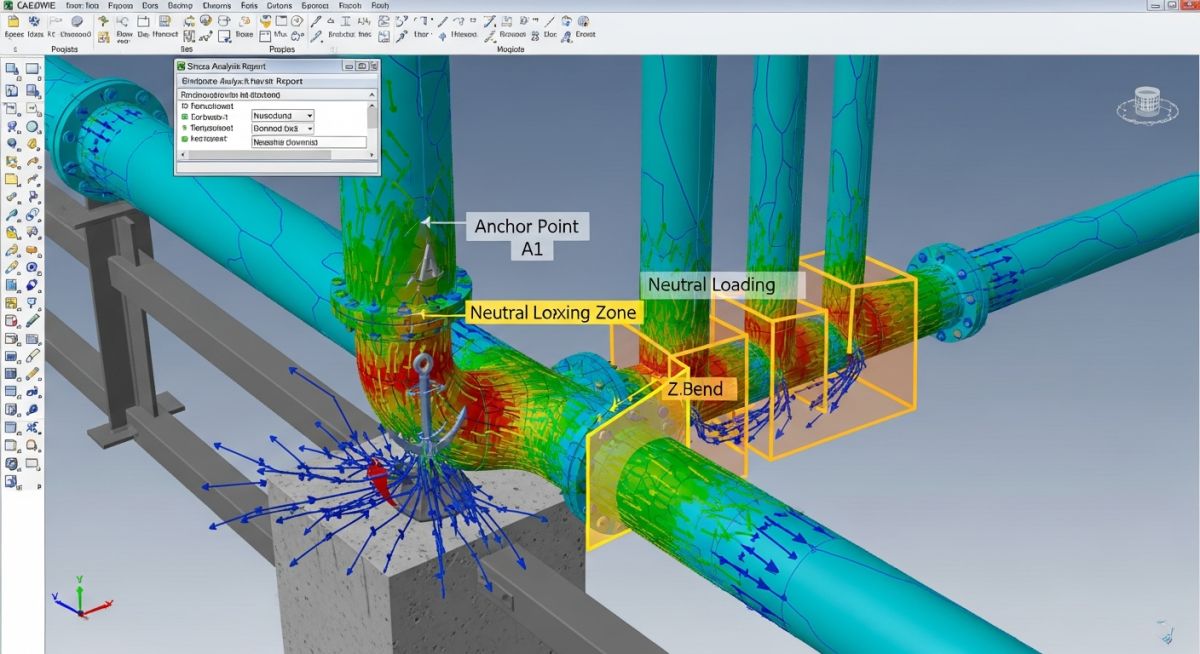The height and width of the screenshot is (654, 1200).
Task: Click the view cube navigation widget
Action: (1145, 104)
